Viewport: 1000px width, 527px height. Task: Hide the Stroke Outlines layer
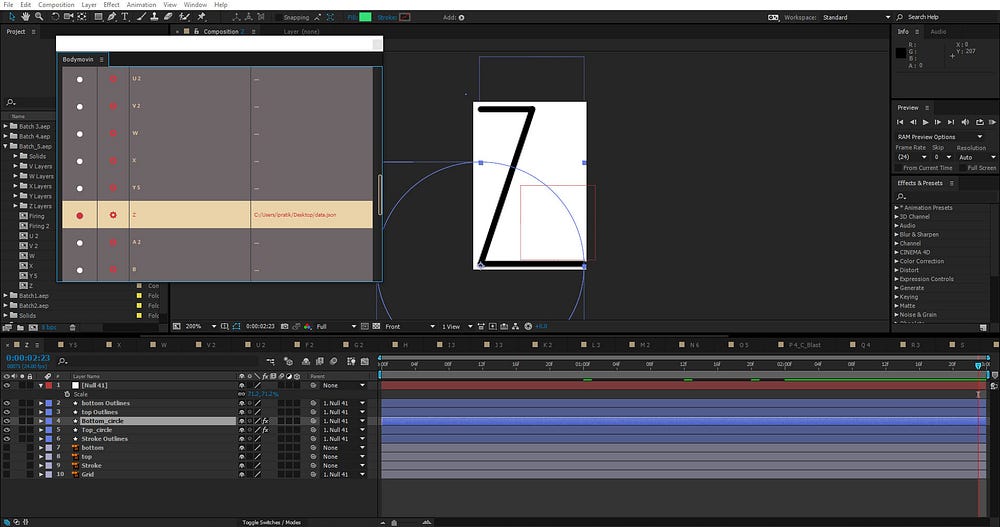pos(7,439)
